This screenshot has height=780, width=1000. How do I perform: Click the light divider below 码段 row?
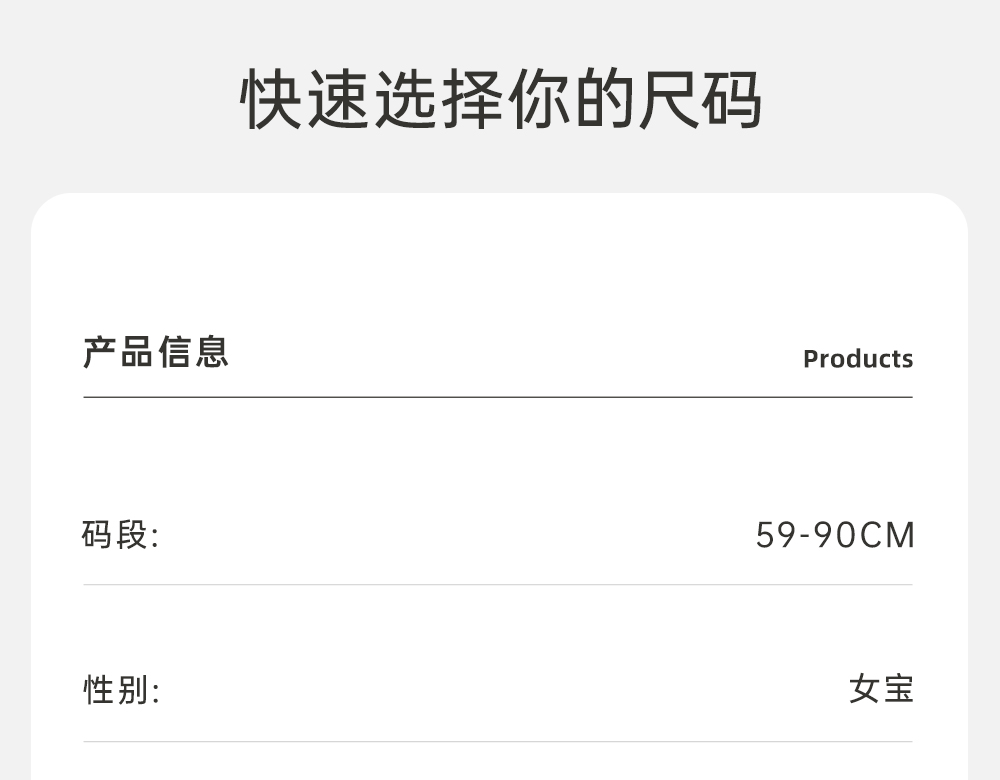click(x=498, y=585)
